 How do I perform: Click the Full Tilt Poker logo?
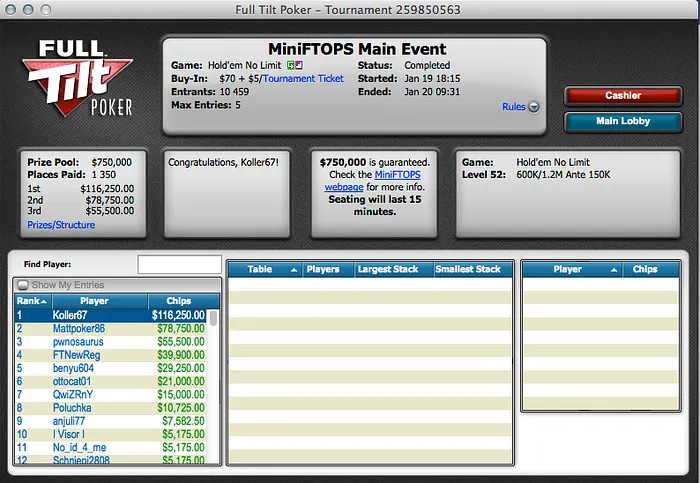tap(82, 80)
